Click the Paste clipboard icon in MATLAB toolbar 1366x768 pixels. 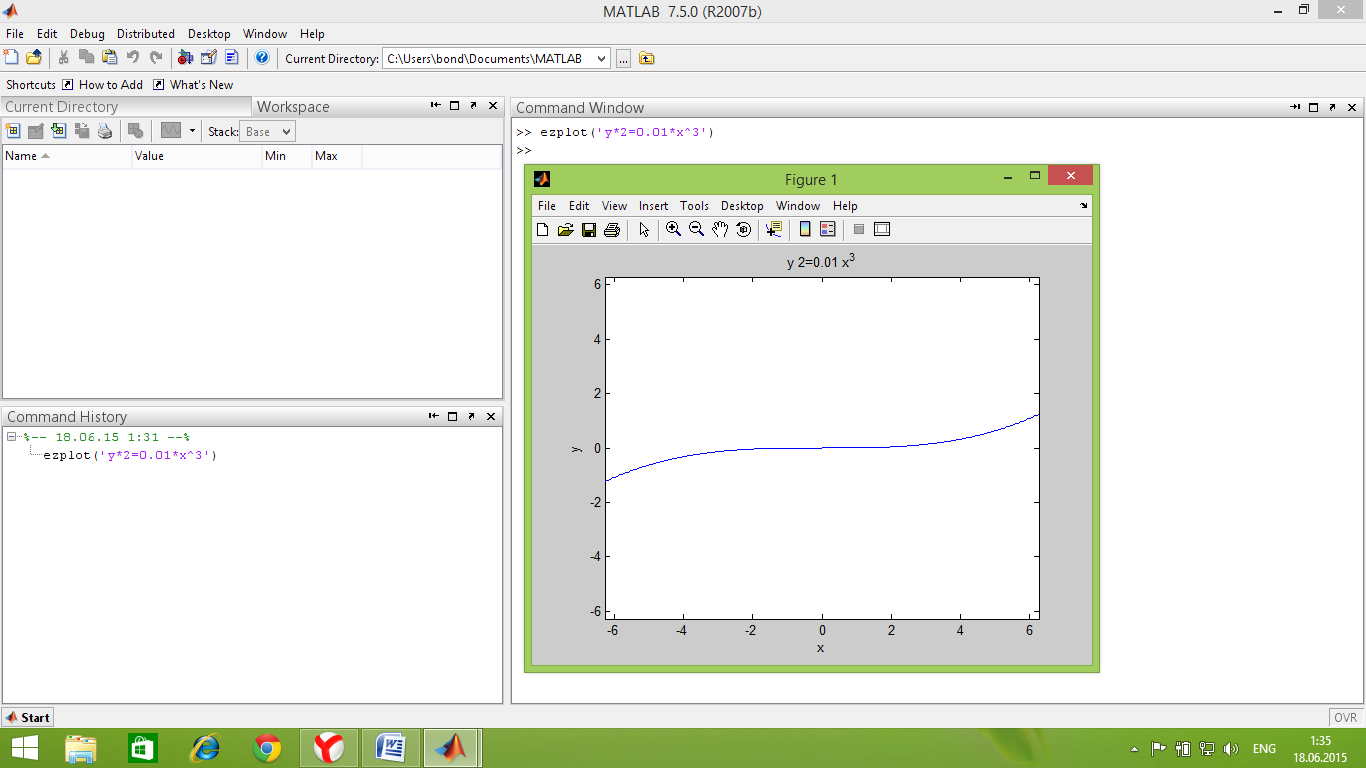(110, 58)
